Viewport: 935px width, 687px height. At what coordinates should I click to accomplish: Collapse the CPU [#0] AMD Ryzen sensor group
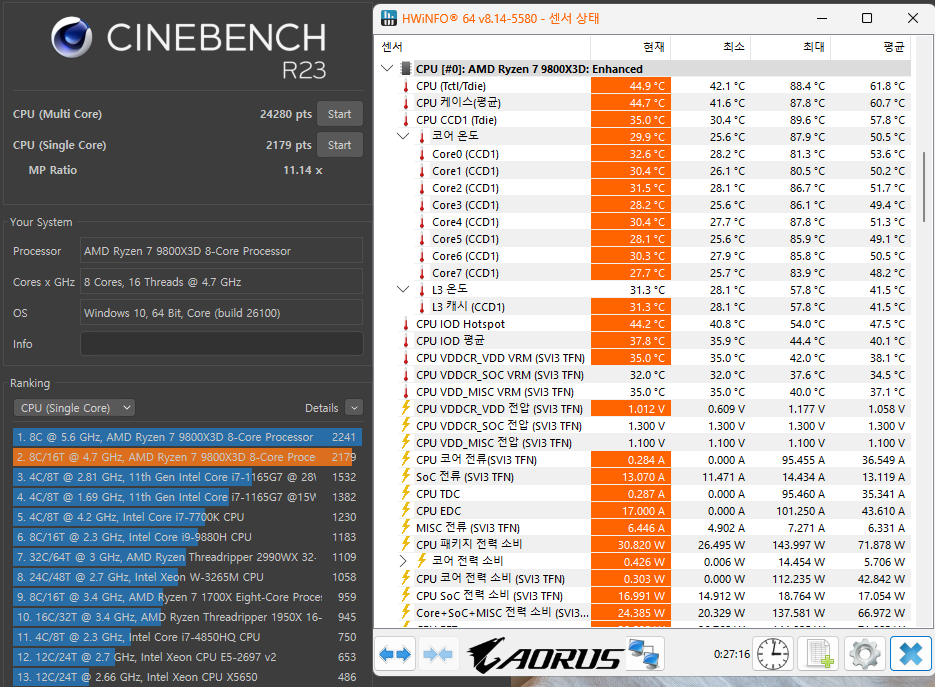coord(387,68)
